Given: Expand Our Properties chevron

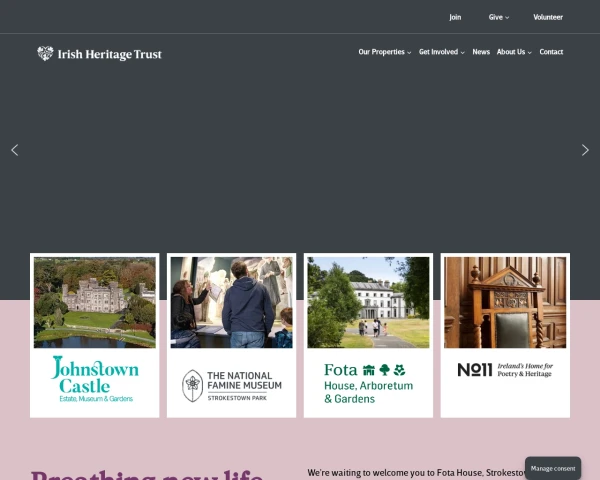Looking at the screenshot, I should (409, 53).
